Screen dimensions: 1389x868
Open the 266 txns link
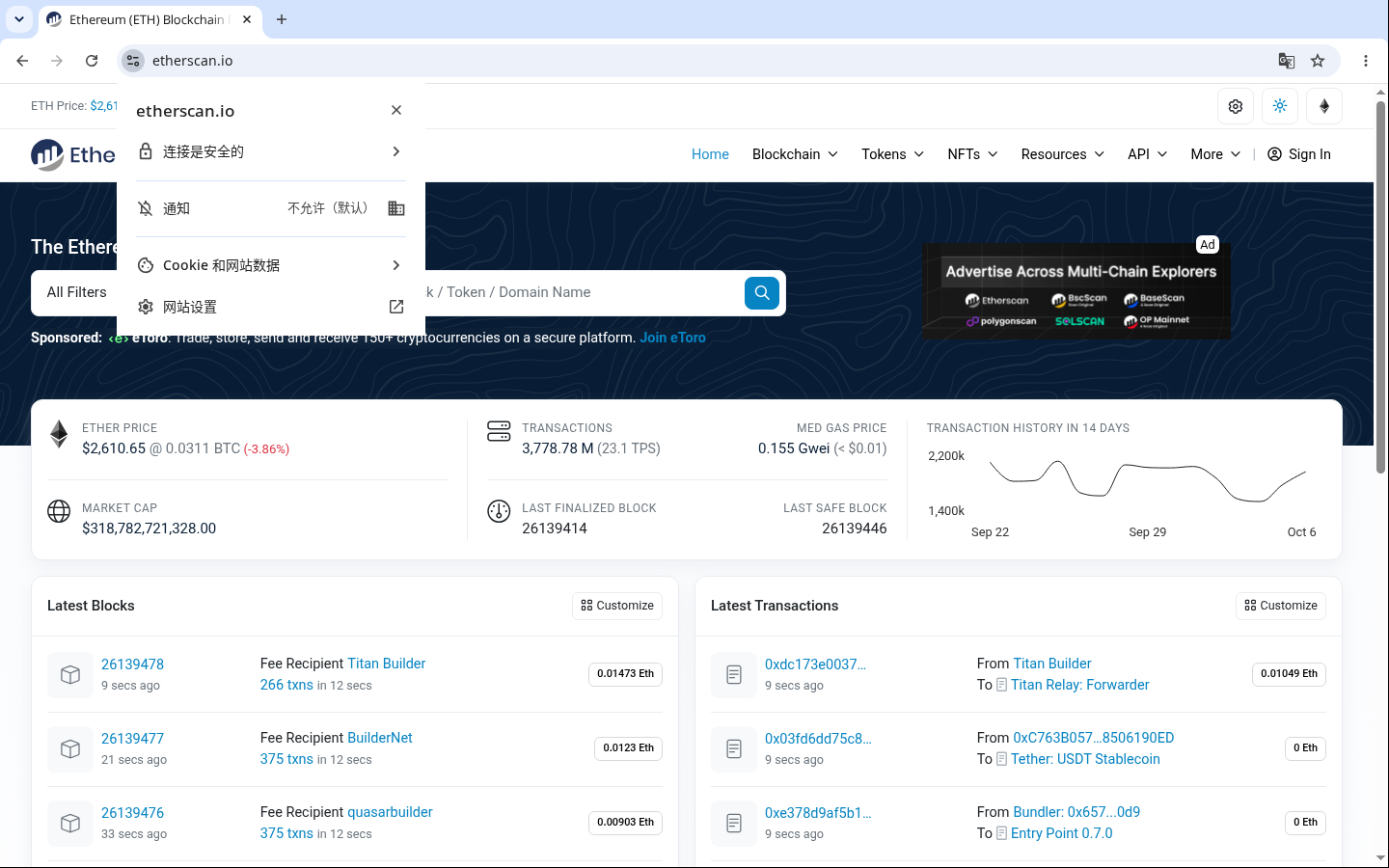[x=286, y=685]
